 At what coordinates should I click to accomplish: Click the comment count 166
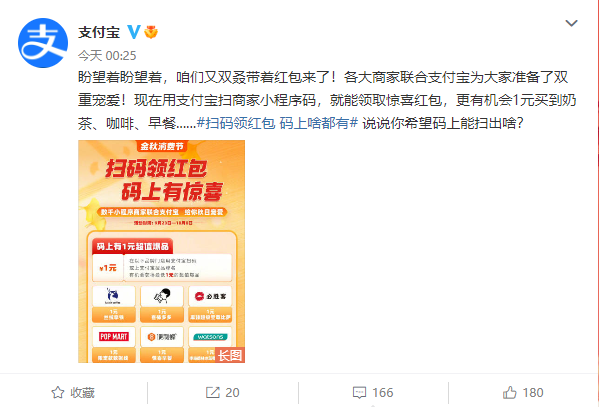[x=382, y=392]
